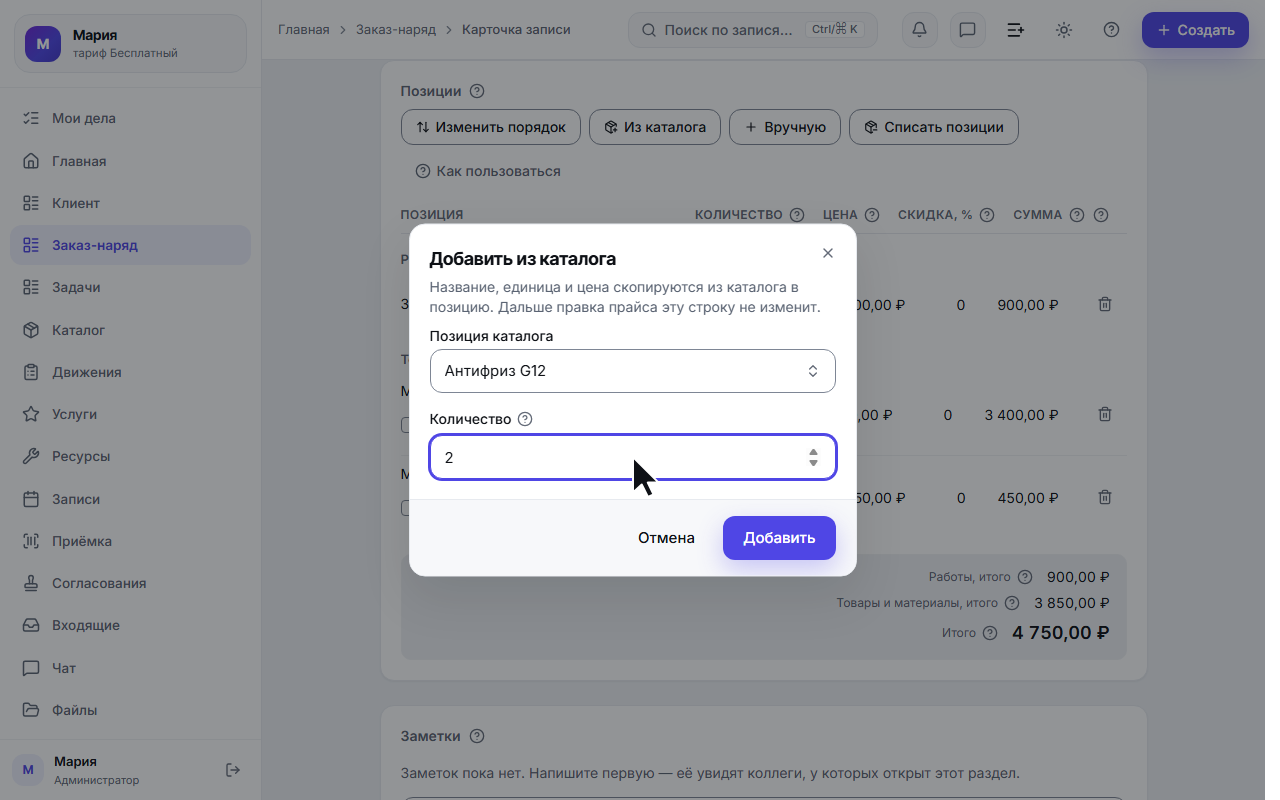The width and height of the screenshot is (1280, 800).
Task: Increase quantity with the stepper up arrow
Action: pyautogui.click(x=814, y=453)
